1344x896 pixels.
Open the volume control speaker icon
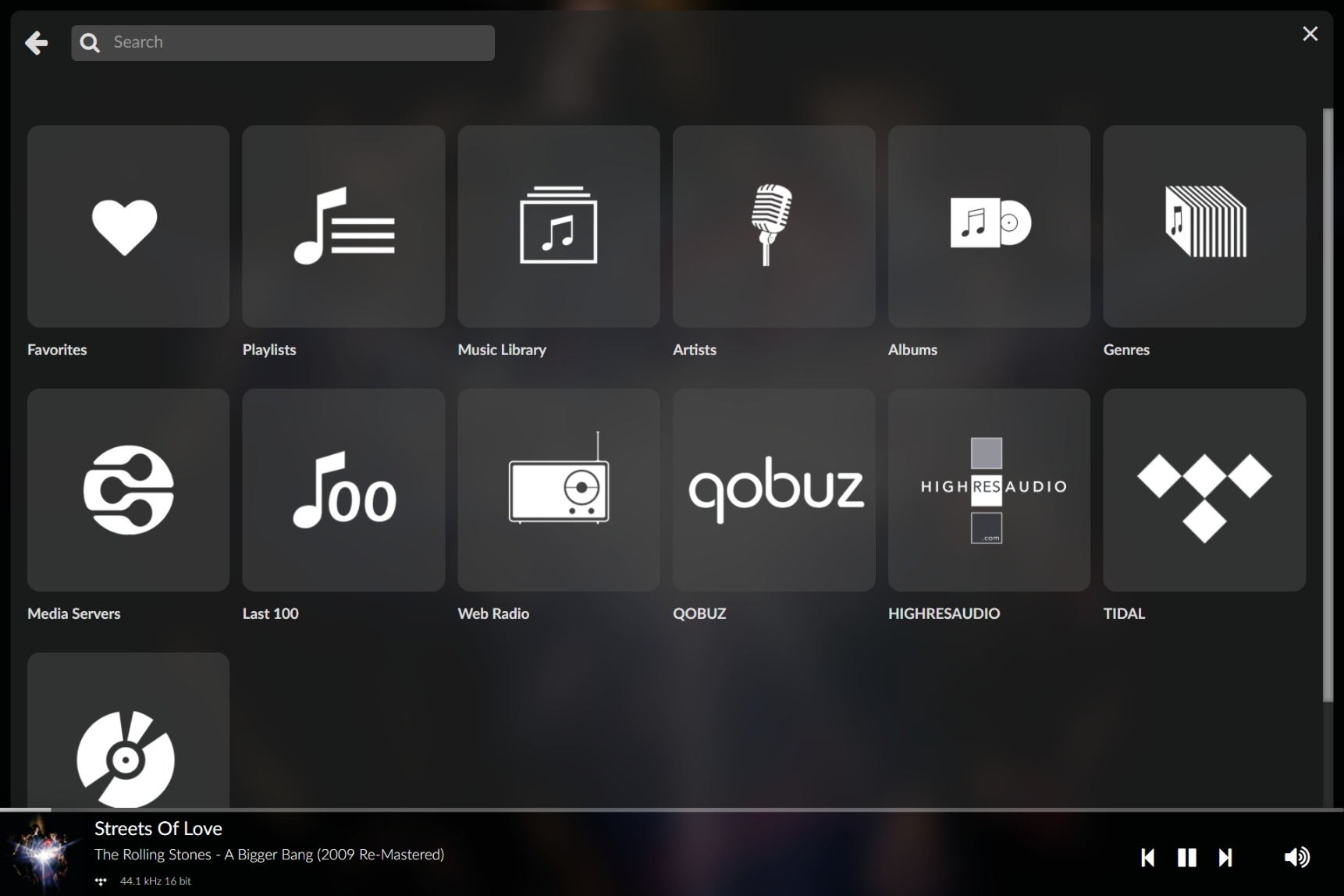tap(1296, 858)
